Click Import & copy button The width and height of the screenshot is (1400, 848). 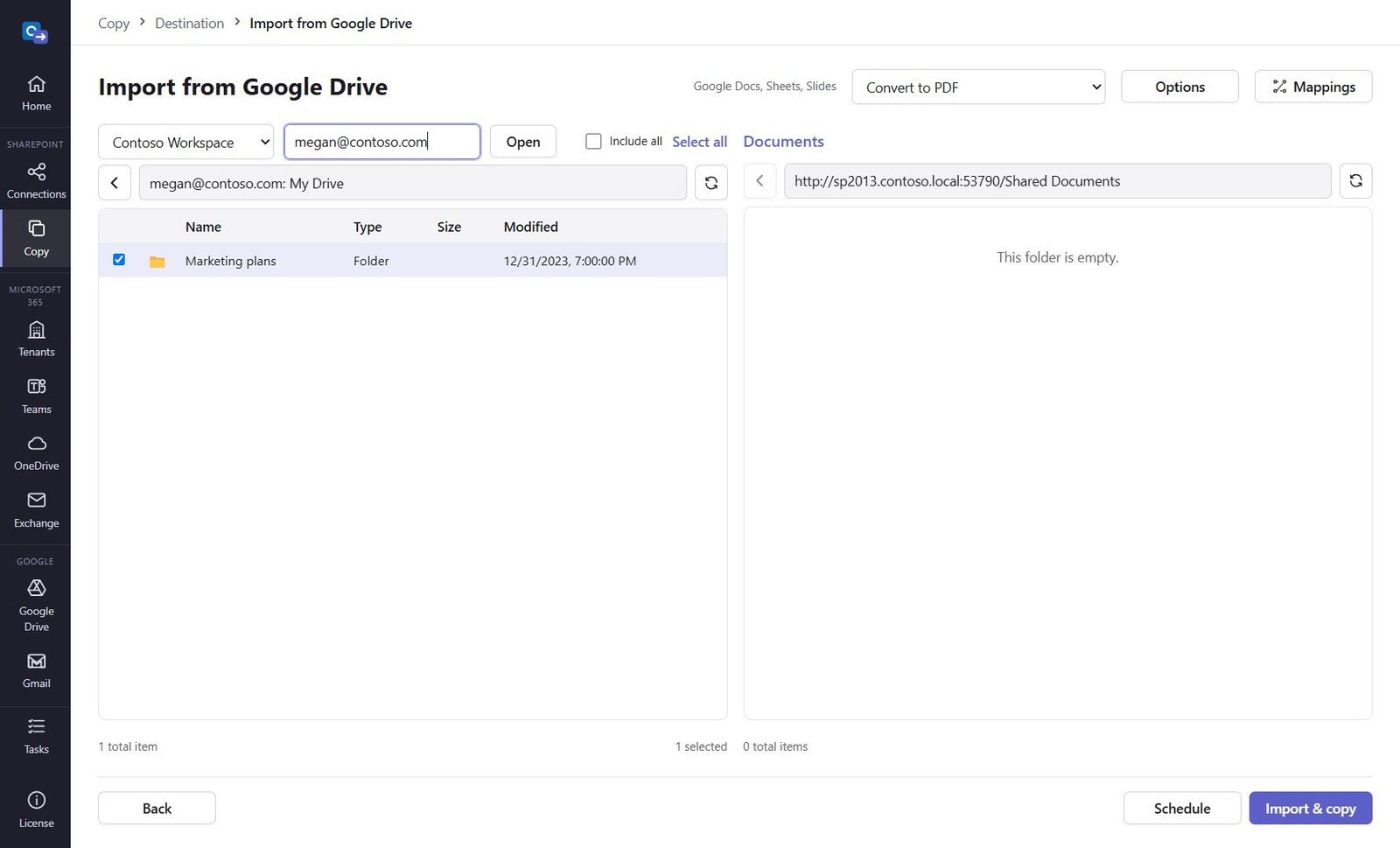coord(1311,809)
